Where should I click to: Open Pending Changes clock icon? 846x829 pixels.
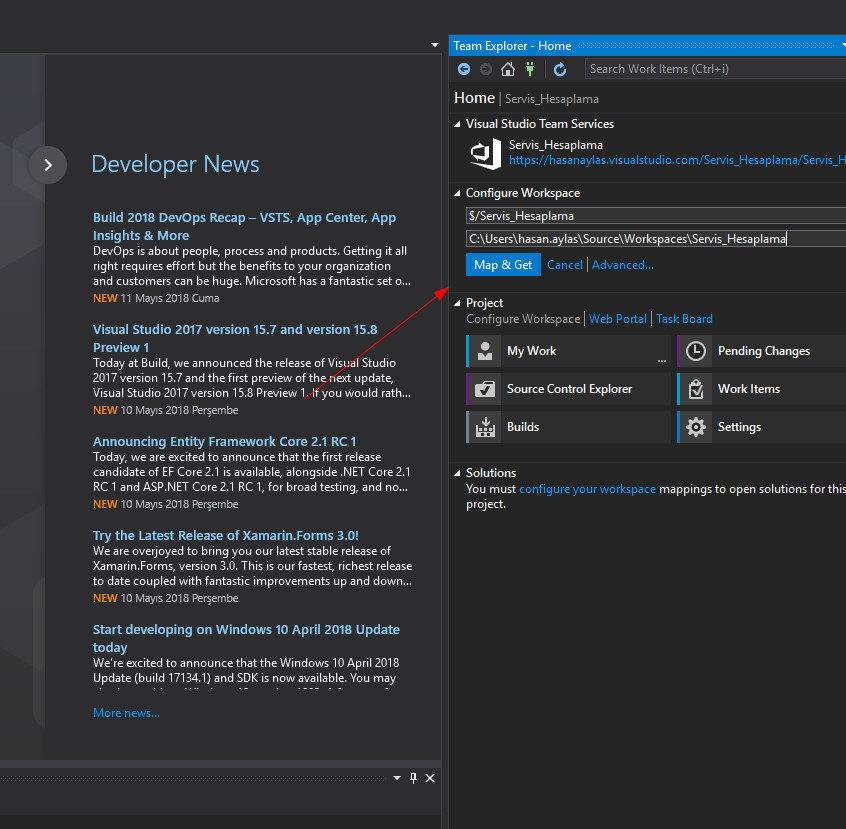point(695,351)
